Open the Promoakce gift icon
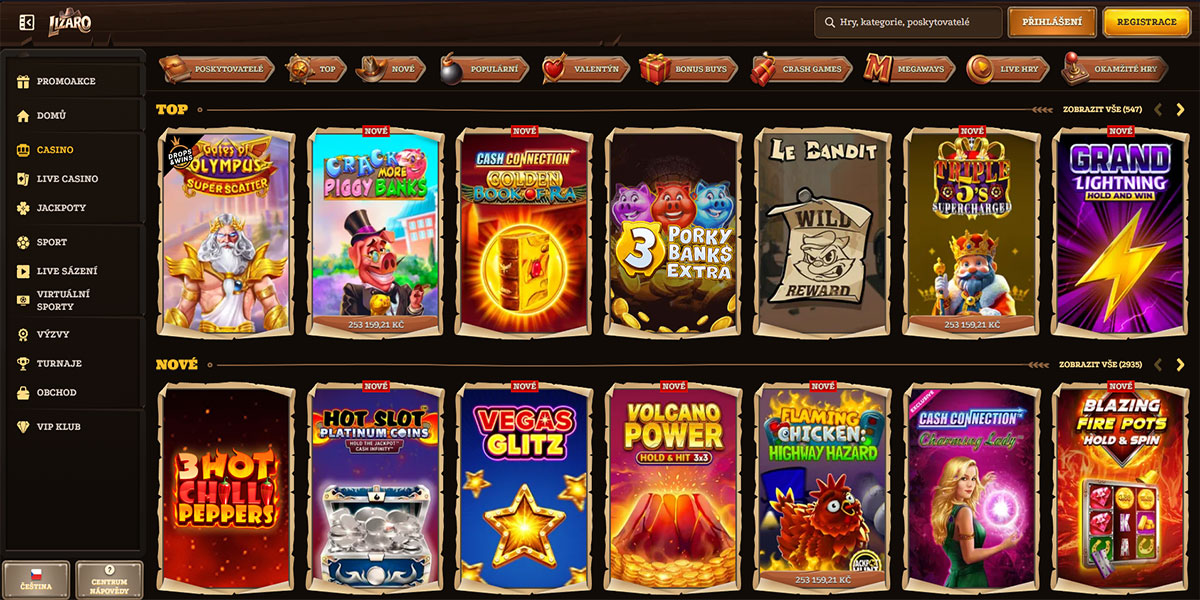1200x600 pixels. coord(23,81)
